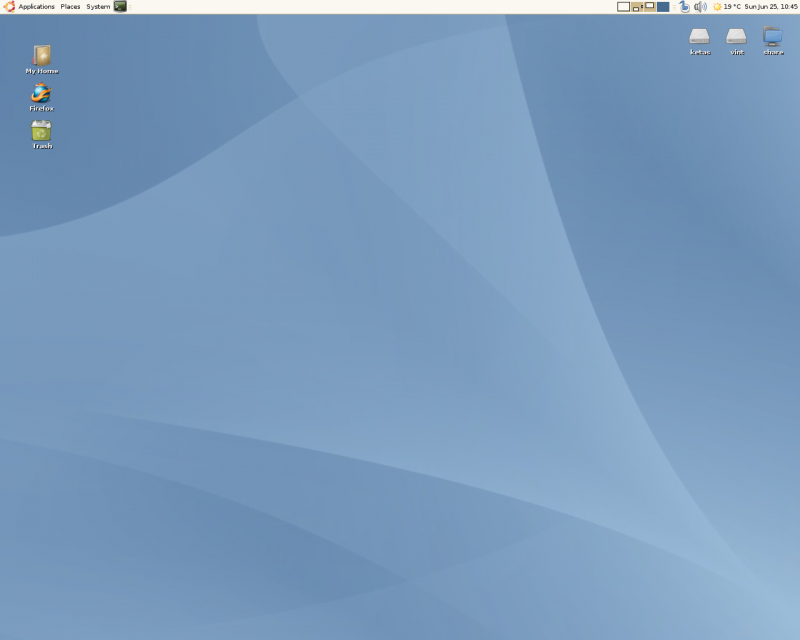800x640 pixels.
Task: Click the blue applet icon beside volume
Action: click(685, 7)
